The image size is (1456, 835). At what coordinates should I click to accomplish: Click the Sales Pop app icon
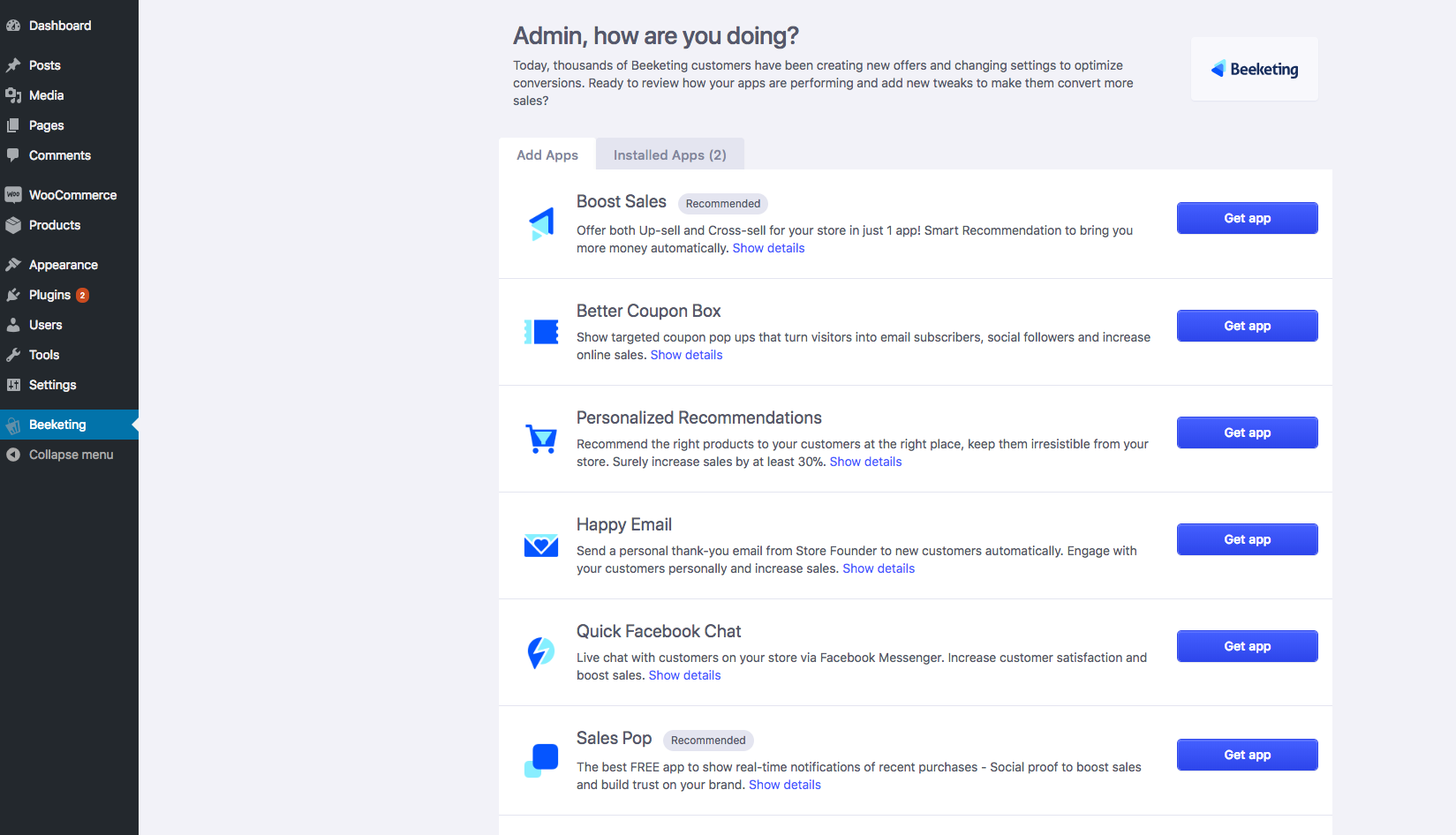click(541, 761)
